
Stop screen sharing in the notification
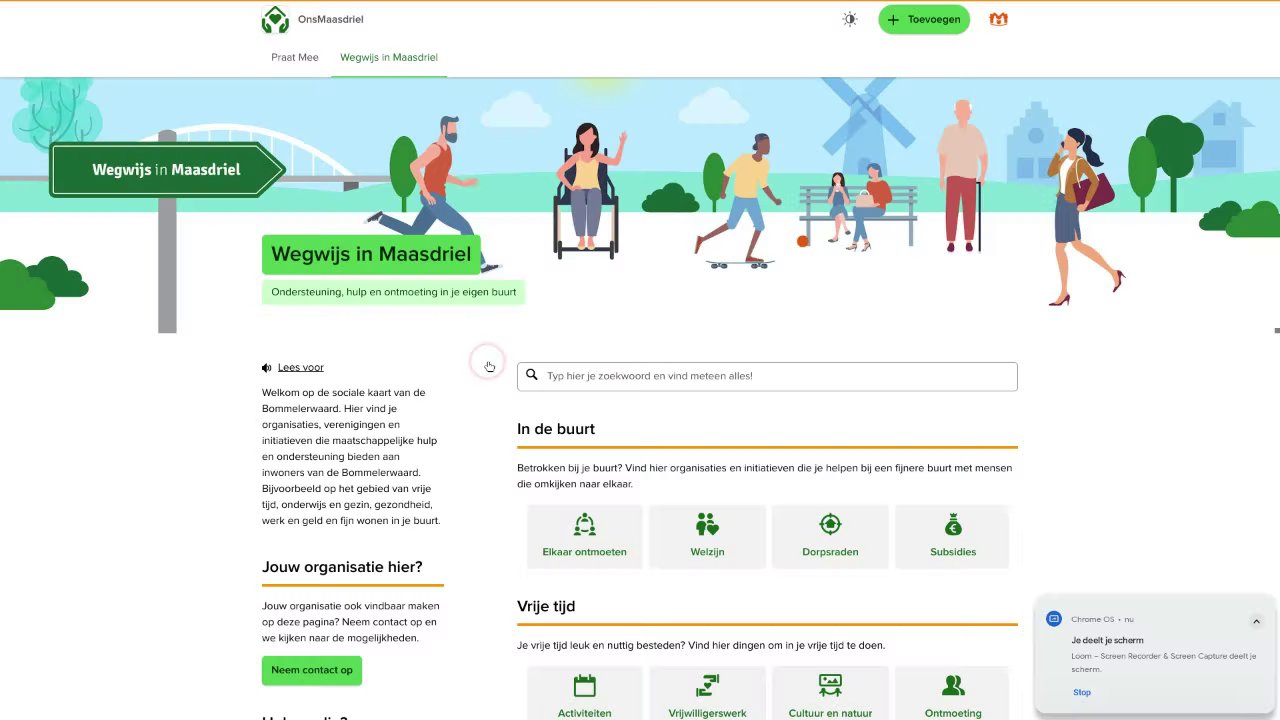pyautogui.click(x=1082, y=692)
